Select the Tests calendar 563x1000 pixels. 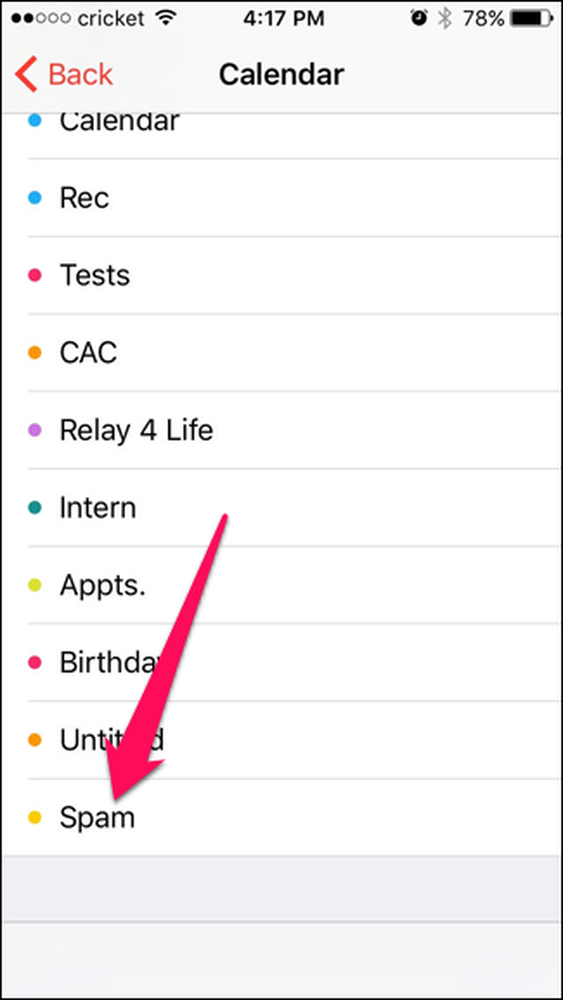pos(295,275)
